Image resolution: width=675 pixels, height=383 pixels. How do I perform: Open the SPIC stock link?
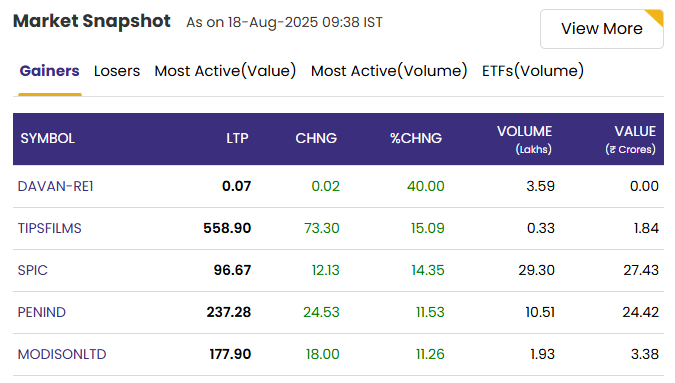coord(33,270)
